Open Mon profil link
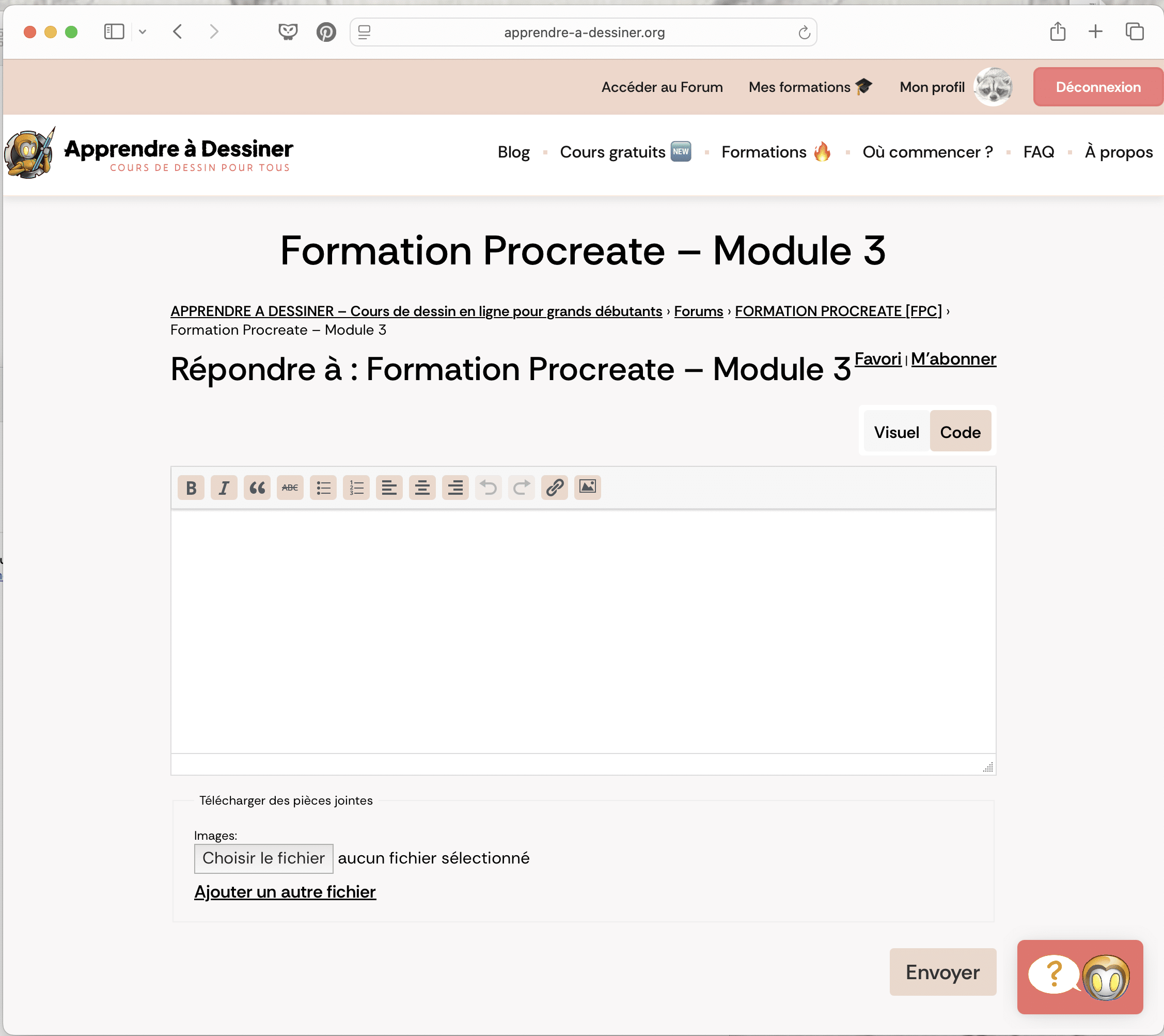Image resolution: width=1164 pixels, height=1036 pixels. [x=932, y=87]
